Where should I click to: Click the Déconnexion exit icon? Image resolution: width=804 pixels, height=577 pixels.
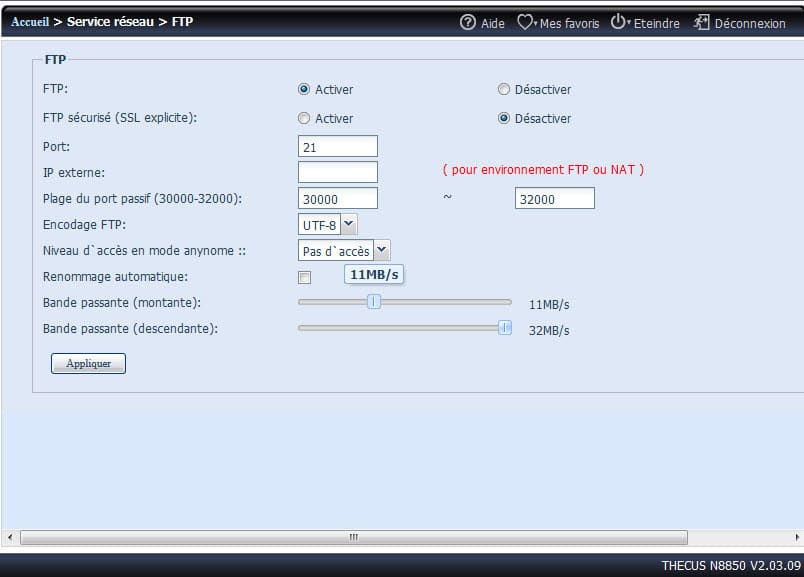(x=701, y=22)
